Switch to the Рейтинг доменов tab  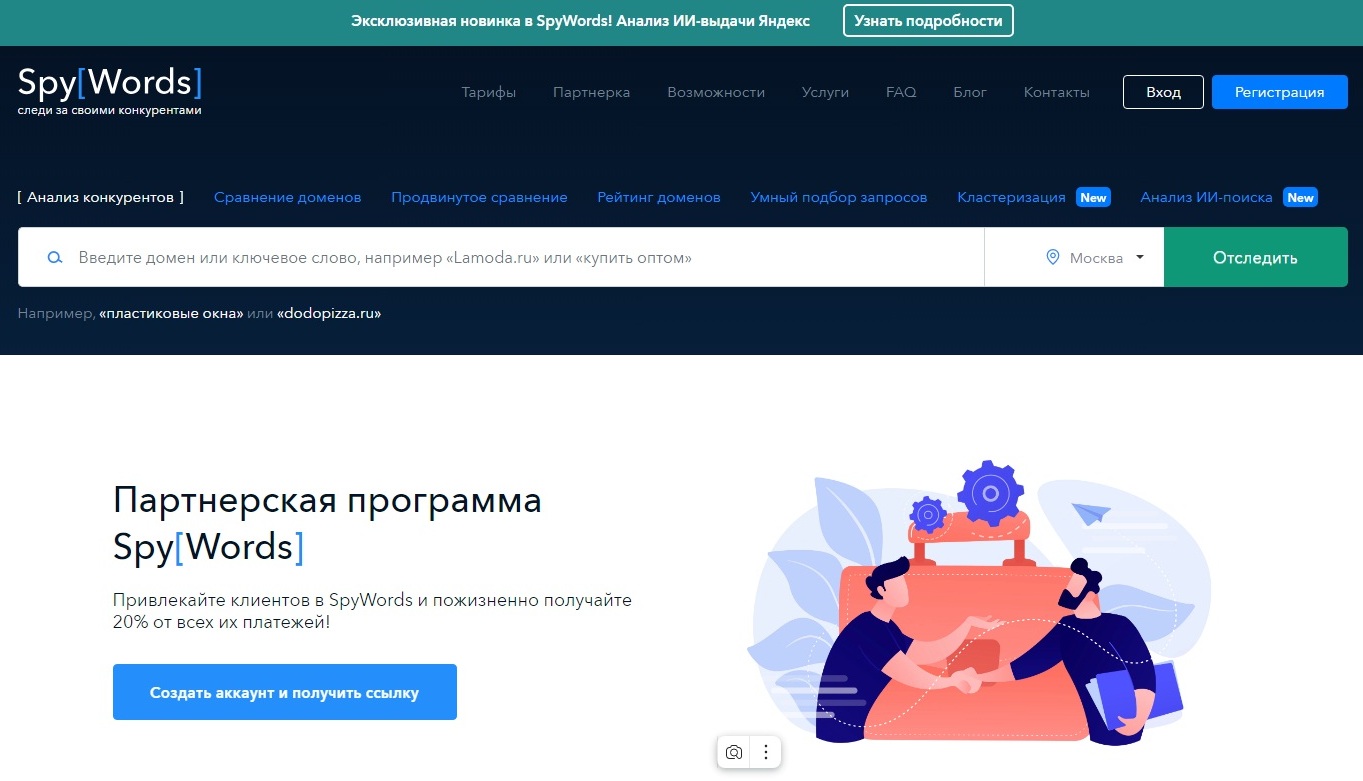(659, 197)
